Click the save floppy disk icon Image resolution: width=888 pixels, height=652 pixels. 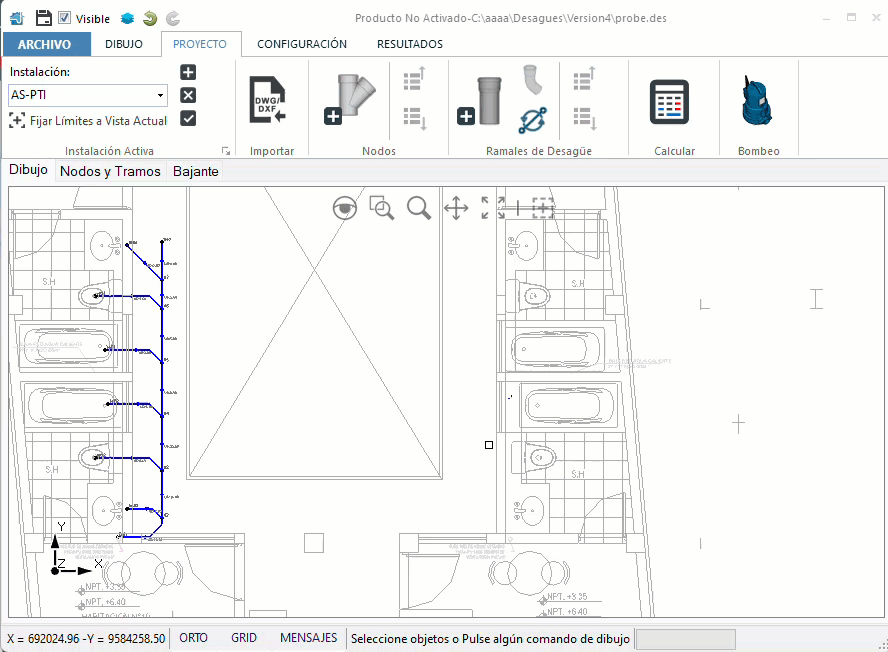point(44,18)
